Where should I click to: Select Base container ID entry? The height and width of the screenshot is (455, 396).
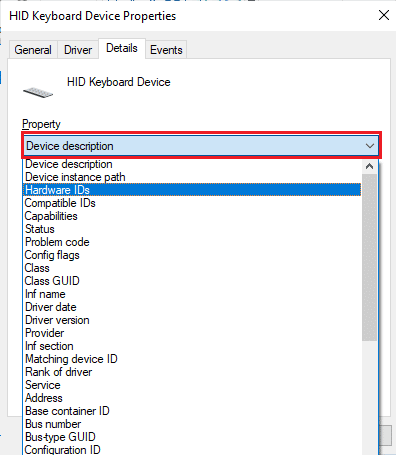192,411
